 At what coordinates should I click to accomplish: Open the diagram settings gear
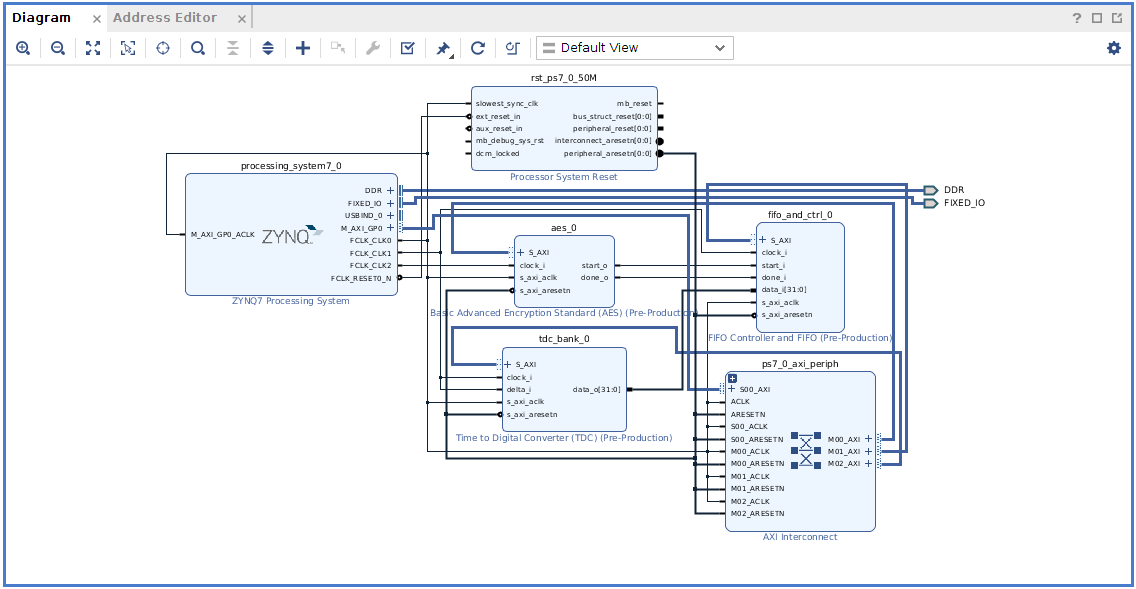[x=1114, y=48]
